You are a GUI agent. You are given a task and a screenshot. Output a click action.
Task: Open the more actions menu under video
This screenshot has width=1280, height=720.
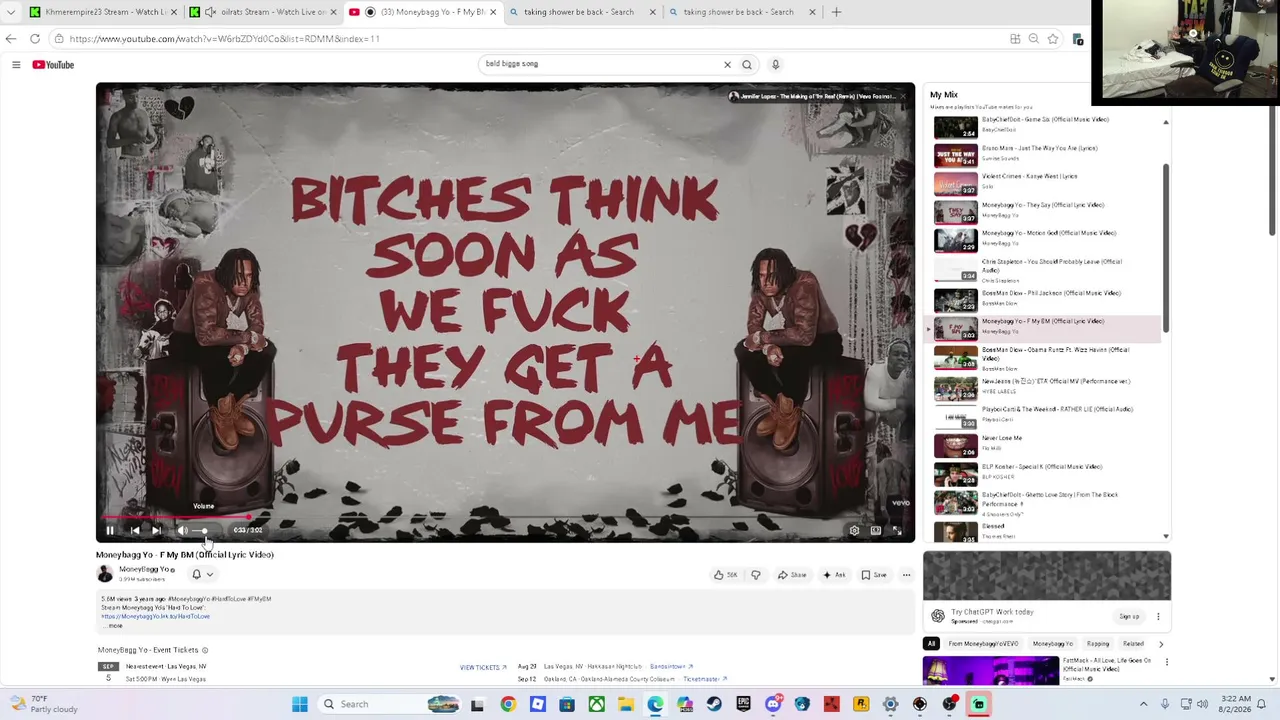tap(906, 575)
